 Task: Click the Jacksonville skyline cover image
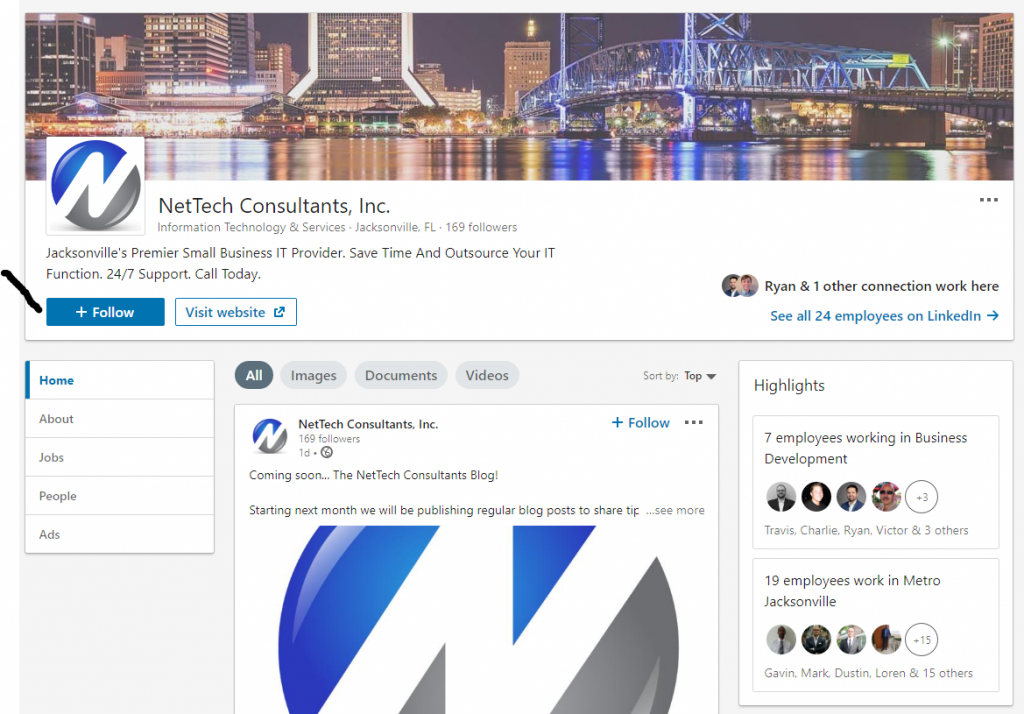tap(519, 96)
